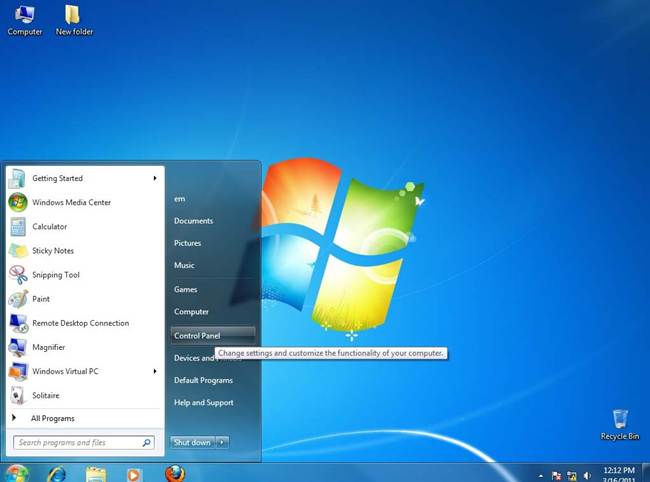Launch Solitaire cards icon
This screenshot has width=650, height=482.
pos(18,395)
